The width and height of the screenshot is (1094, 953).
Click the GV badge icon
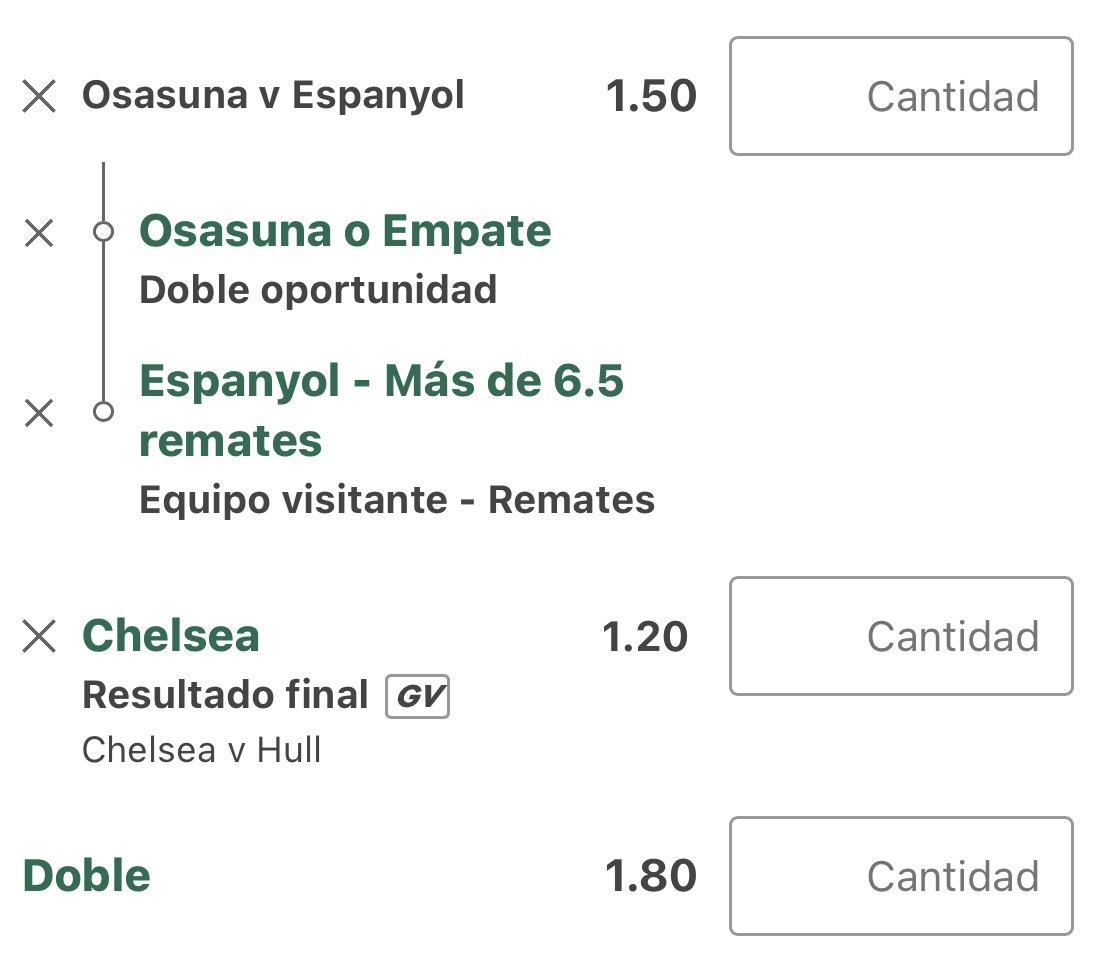pyautogui.click(x=417, y=696)
